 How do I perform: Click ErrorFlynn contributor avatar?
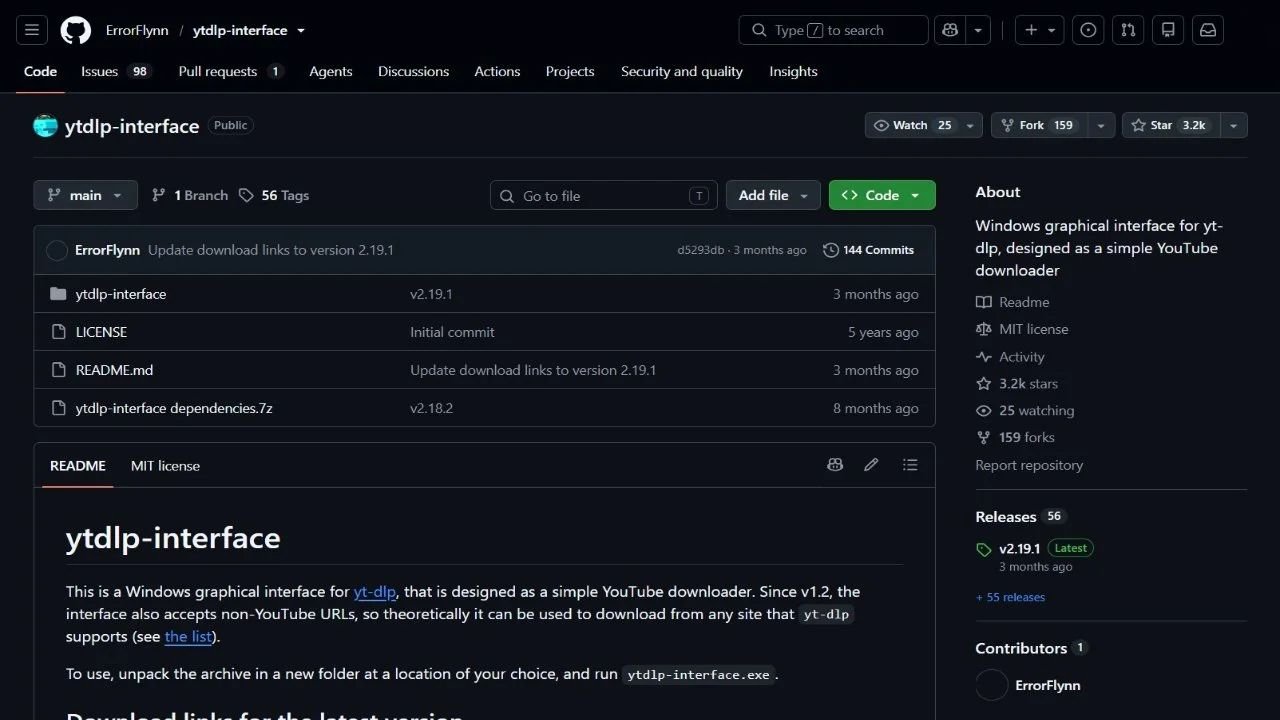[x=992, y=685]
